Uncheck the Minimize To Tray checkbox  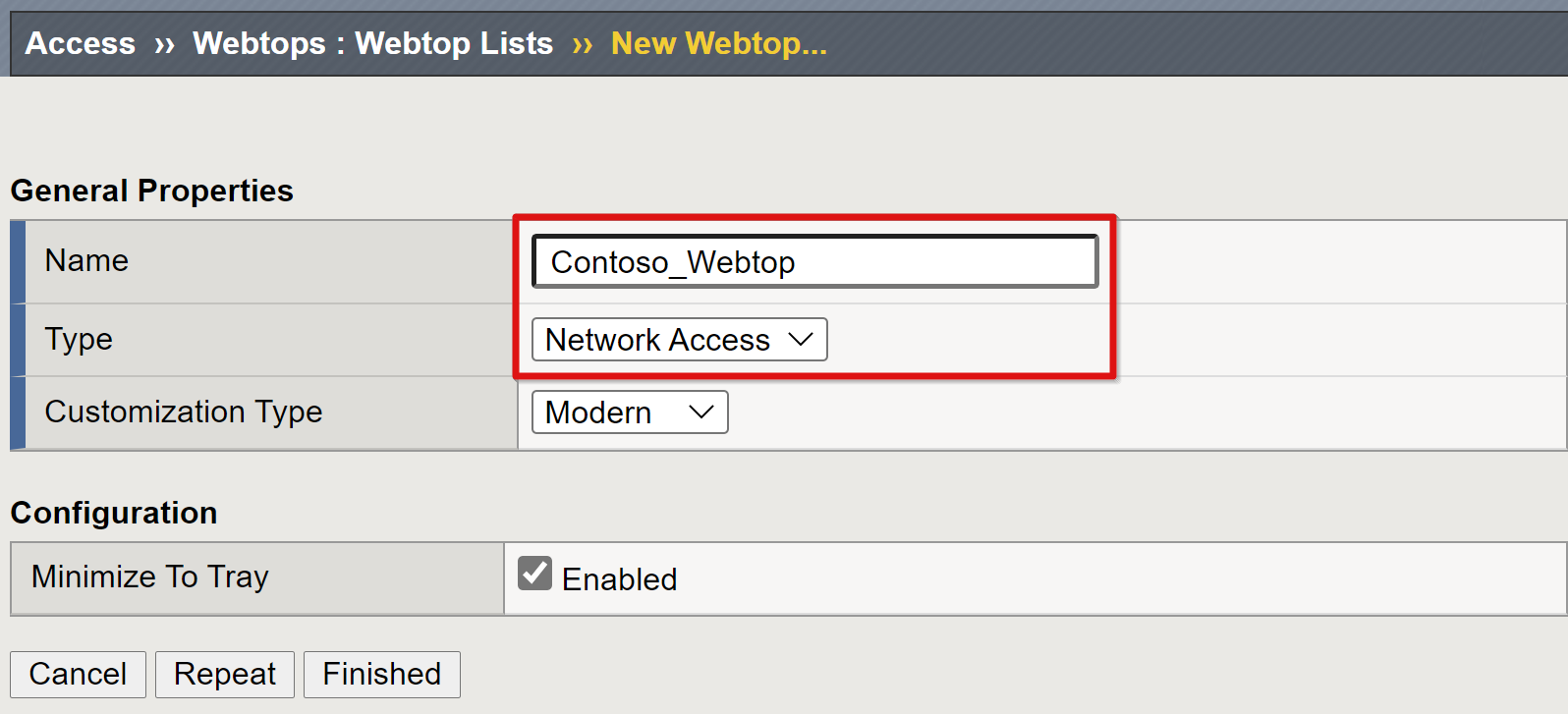534,574
